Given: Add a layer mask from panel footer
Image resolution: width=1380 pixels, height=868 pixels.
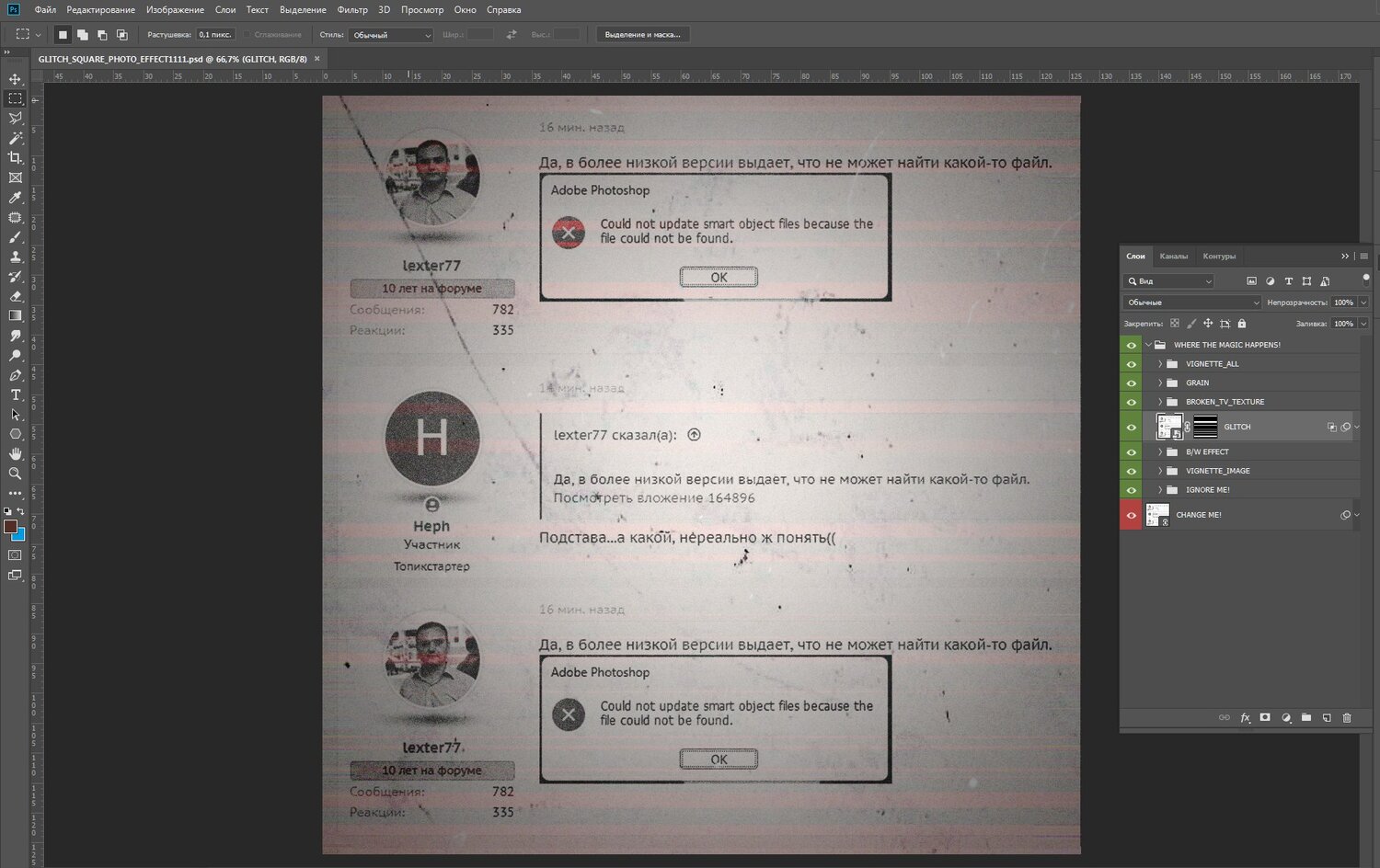Looking at the screenshot, I should tap(1265, 718).
